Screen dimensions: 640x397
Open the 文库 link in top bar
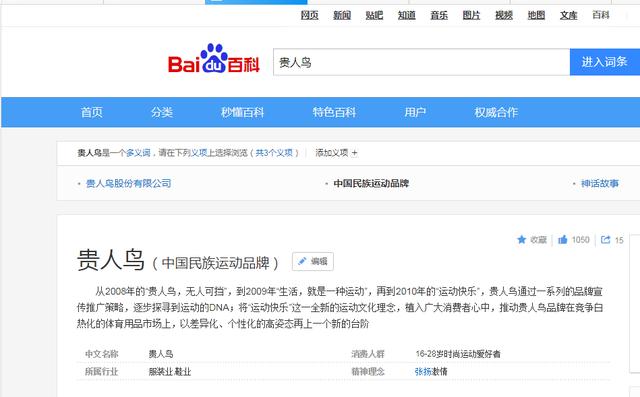tap(569, 16)
